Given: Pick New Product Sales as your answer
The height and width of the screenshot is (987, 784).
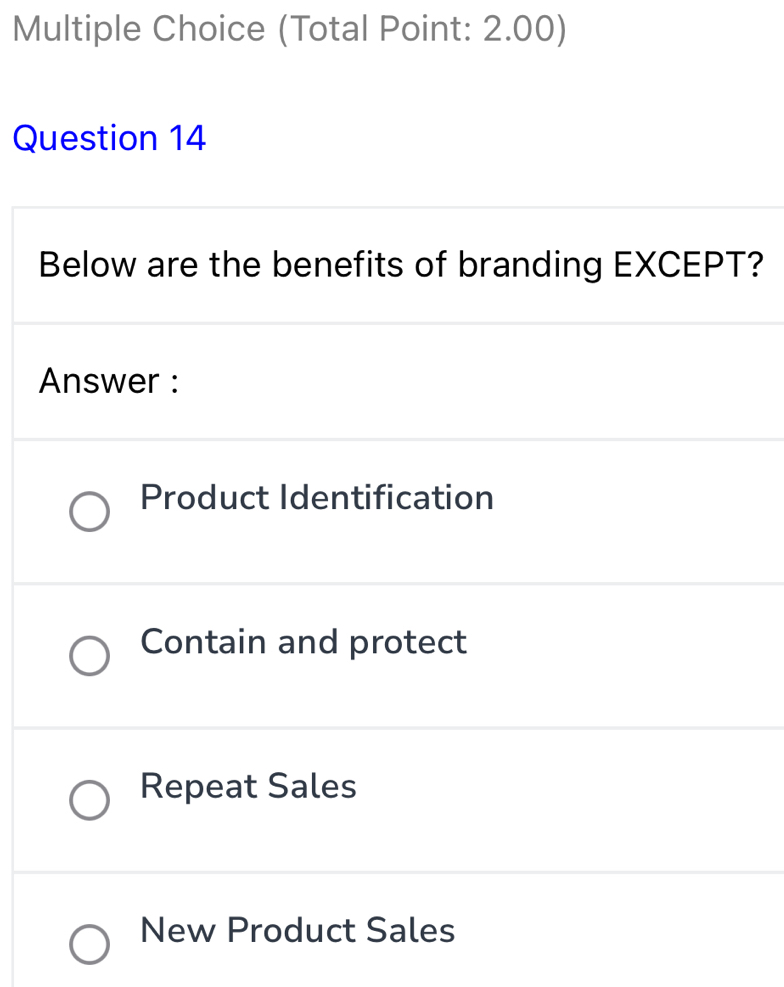Looking at the screenshot, I should tap(89, 944).
